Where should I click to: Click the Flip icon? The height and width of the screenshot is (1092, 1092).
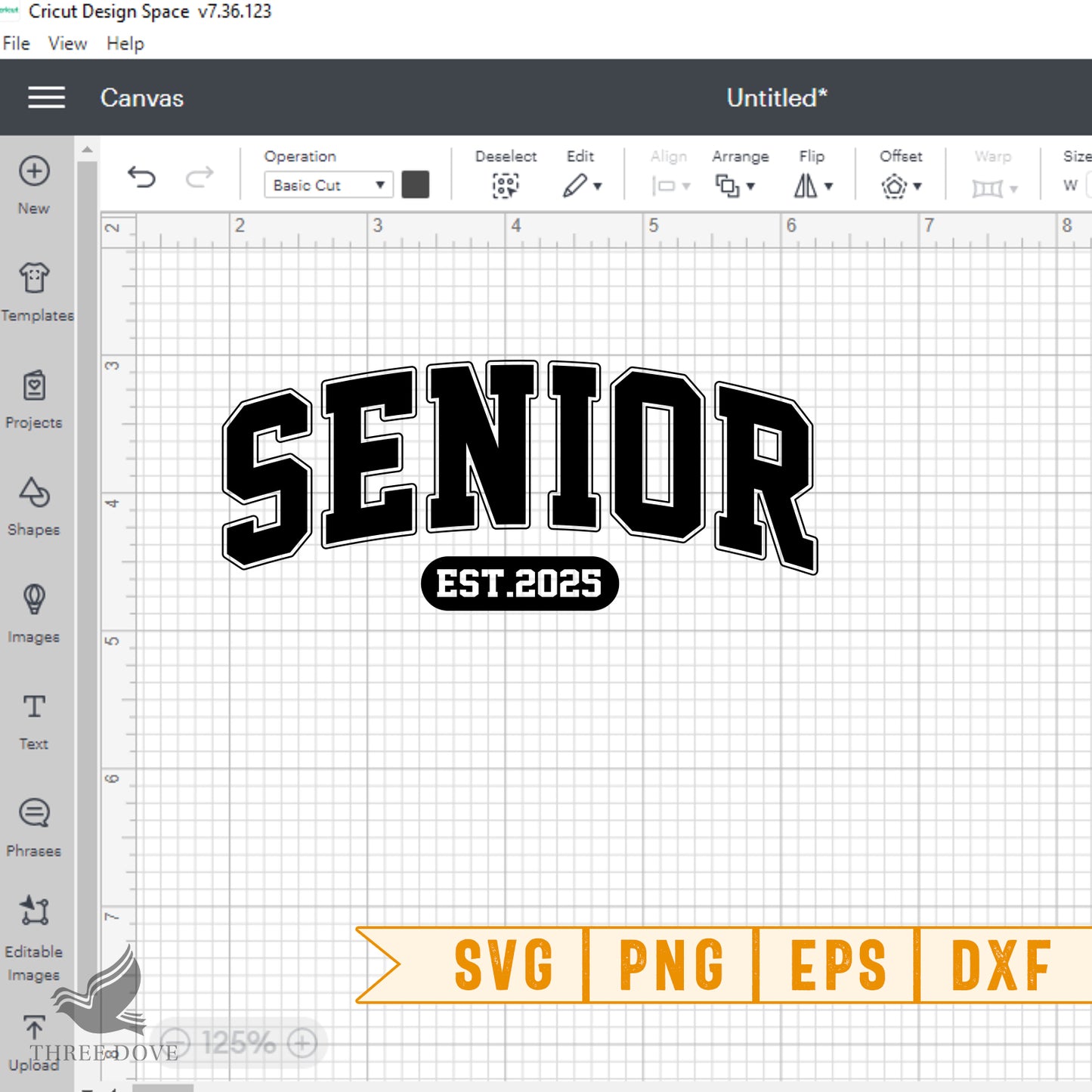[806, 186]
